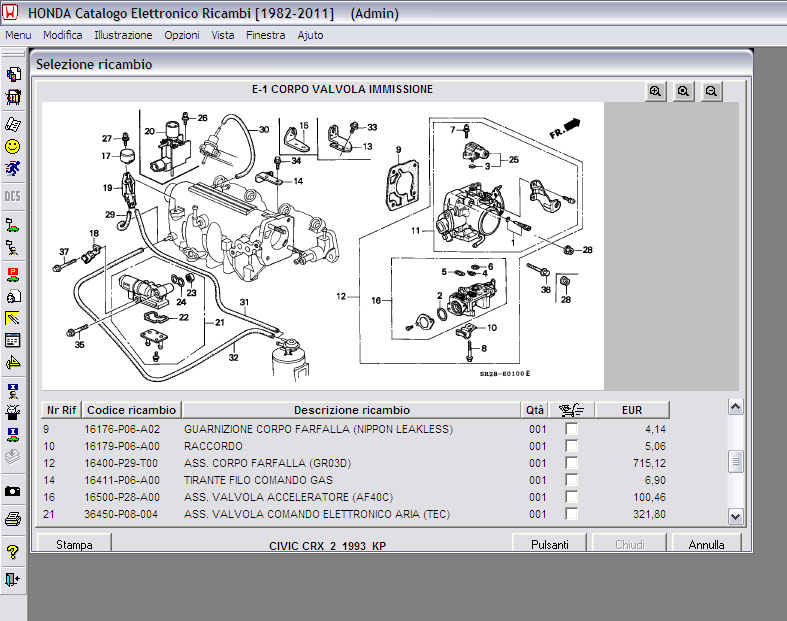Viewport: 787px width, 621px height.
Task: Click the running man sidebar icon
Action: pyautogui.click(x=13, y=168)
